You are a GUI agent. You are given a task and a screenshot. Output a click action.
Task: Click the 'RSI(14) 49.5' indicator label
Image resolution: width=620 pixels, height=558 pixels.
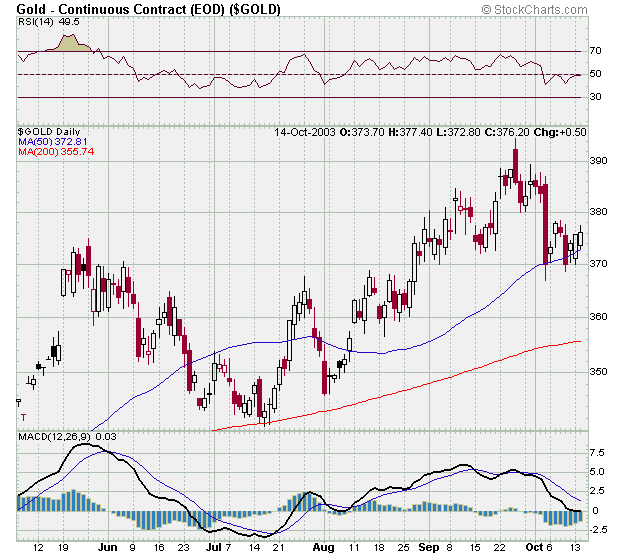(49, 22)
